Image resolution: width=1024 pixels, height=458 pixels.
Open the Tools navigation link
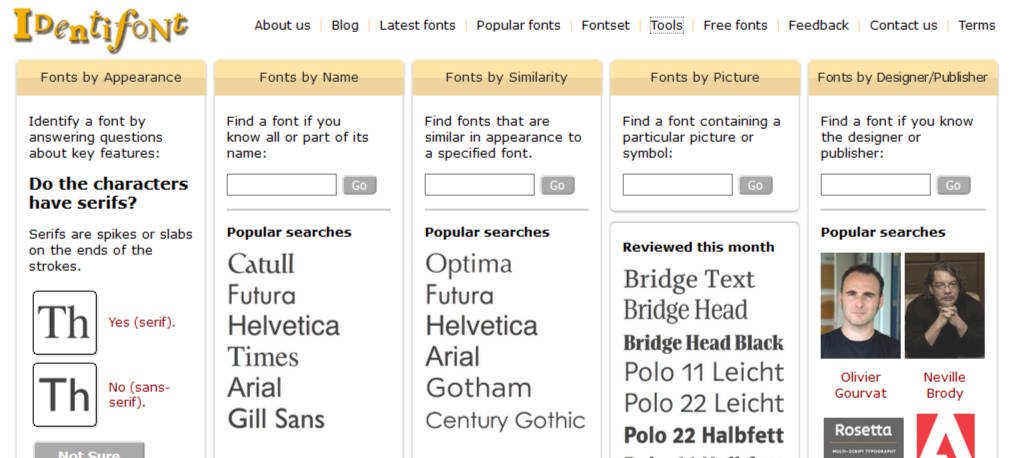pos(667,25)
